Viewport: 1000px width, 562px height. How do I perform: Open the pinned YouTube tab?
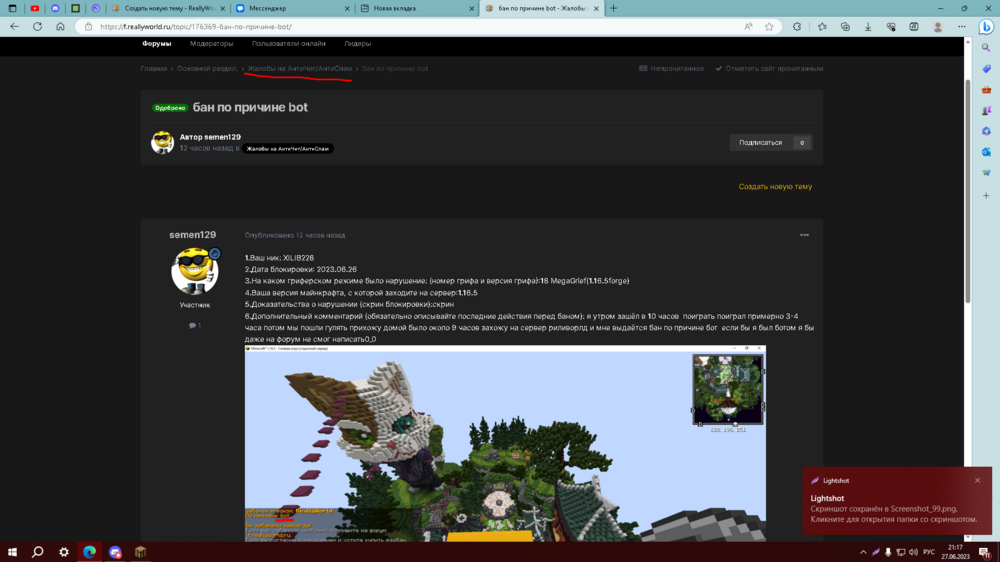coord(34,8)
